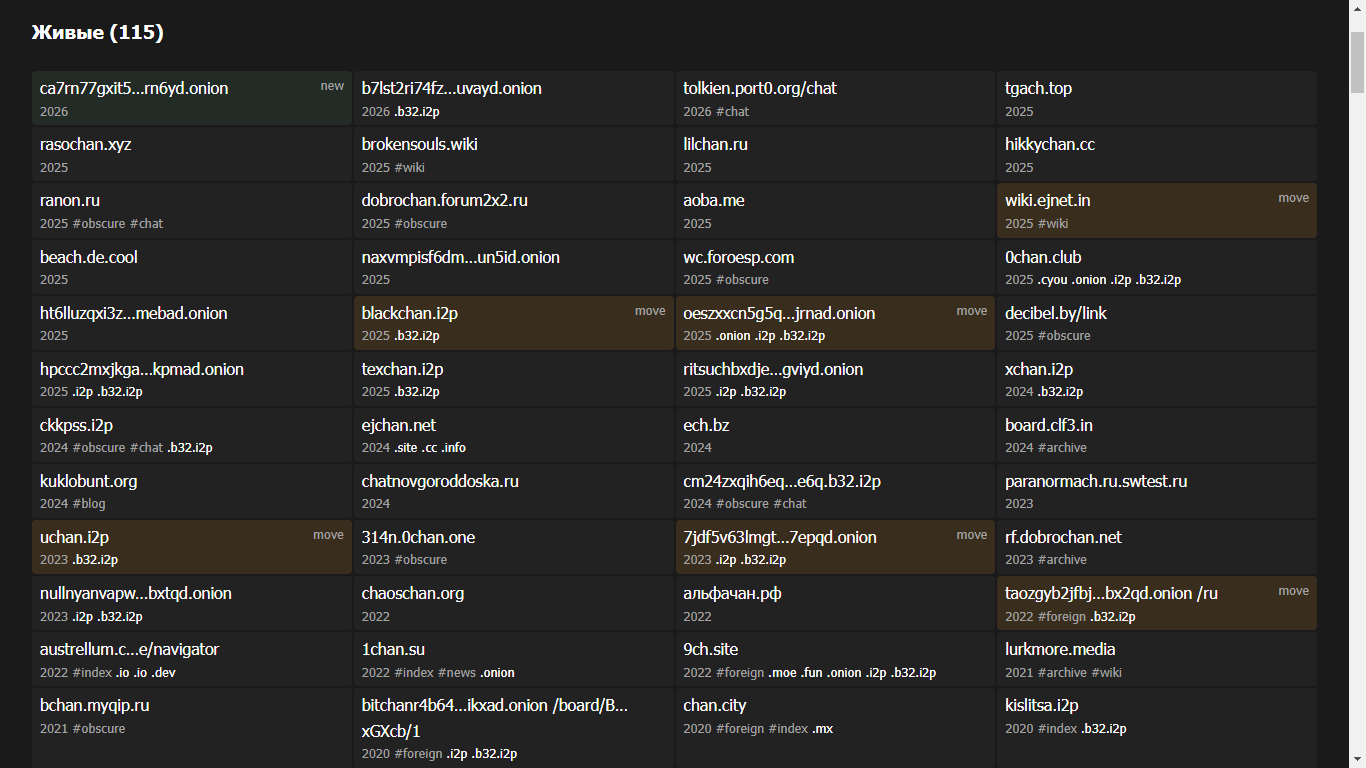1366x768 pixels.
Task: Open the brokensouls.wiki entry
Action: point(419,144)
